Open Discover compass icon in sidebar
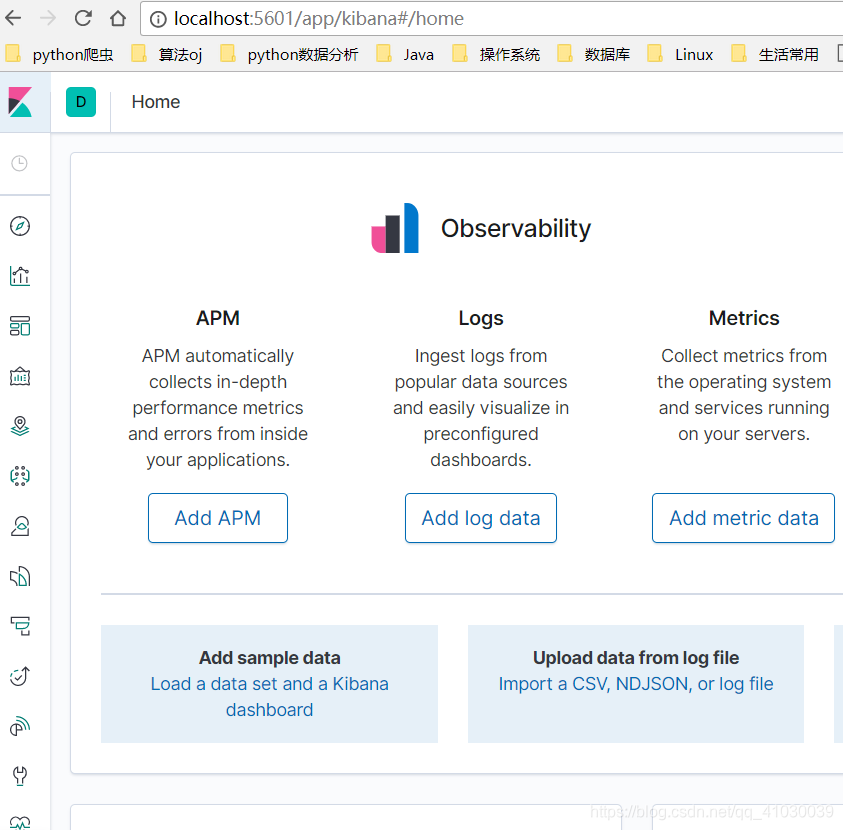This screenshot has width=843, height=830. click(x=20, y=226)
